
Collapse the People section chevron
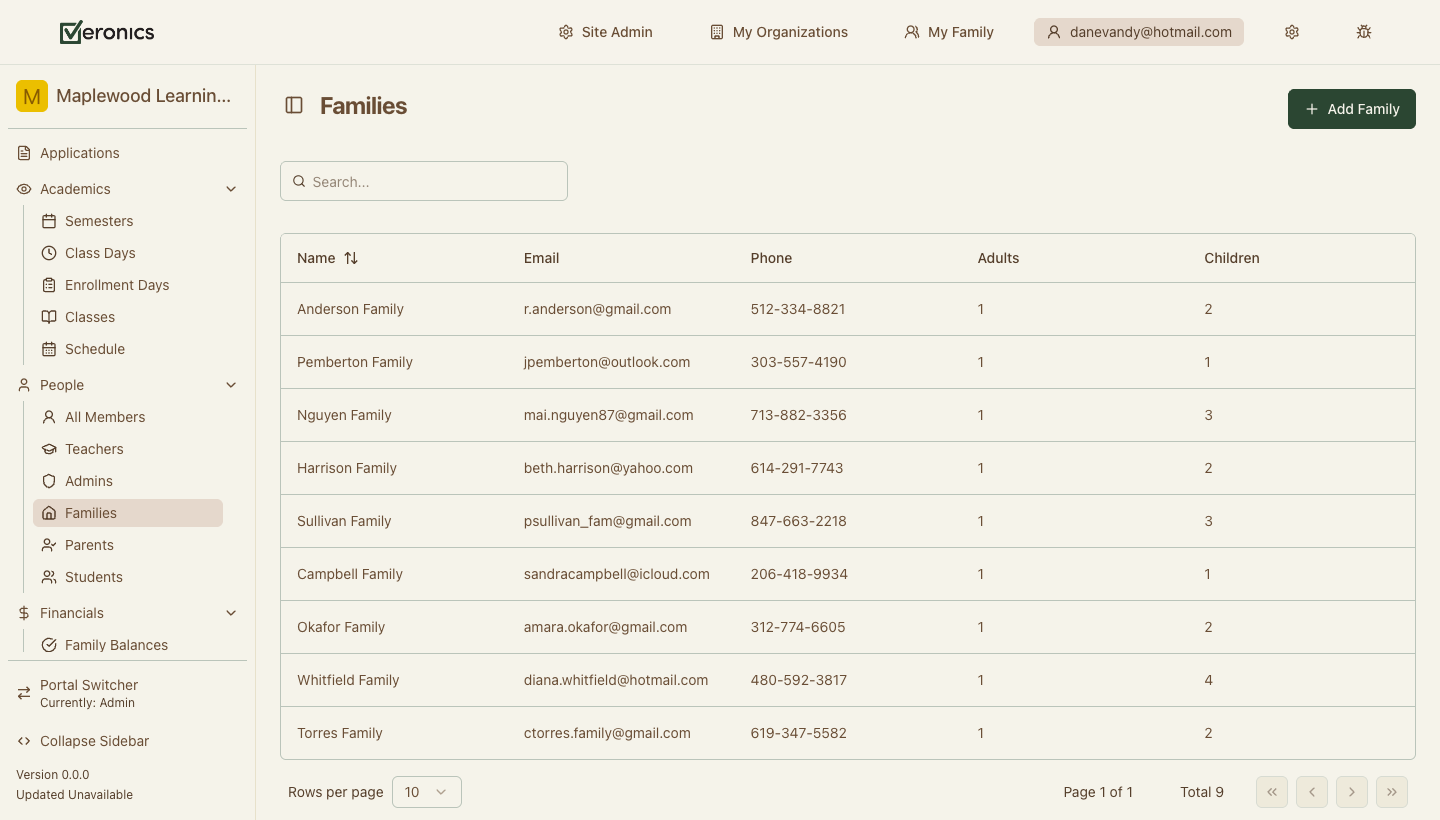(231, 385)
